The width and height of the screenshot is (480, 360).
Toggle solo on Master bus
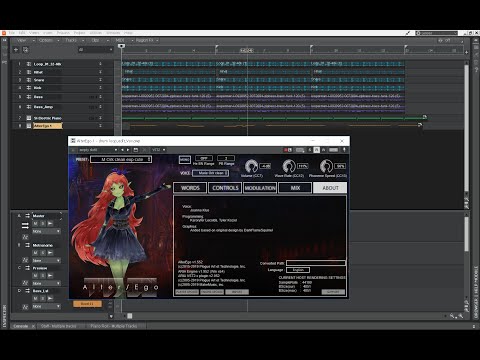42,223
